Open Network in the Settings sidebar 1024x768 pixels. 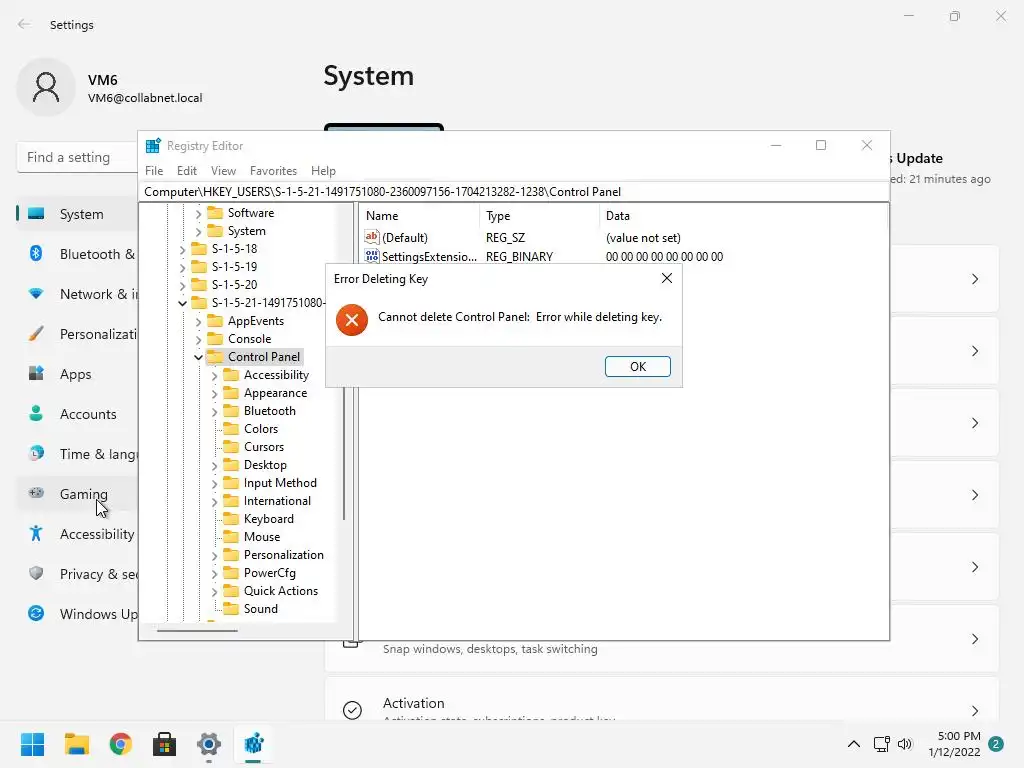point(77,294)
